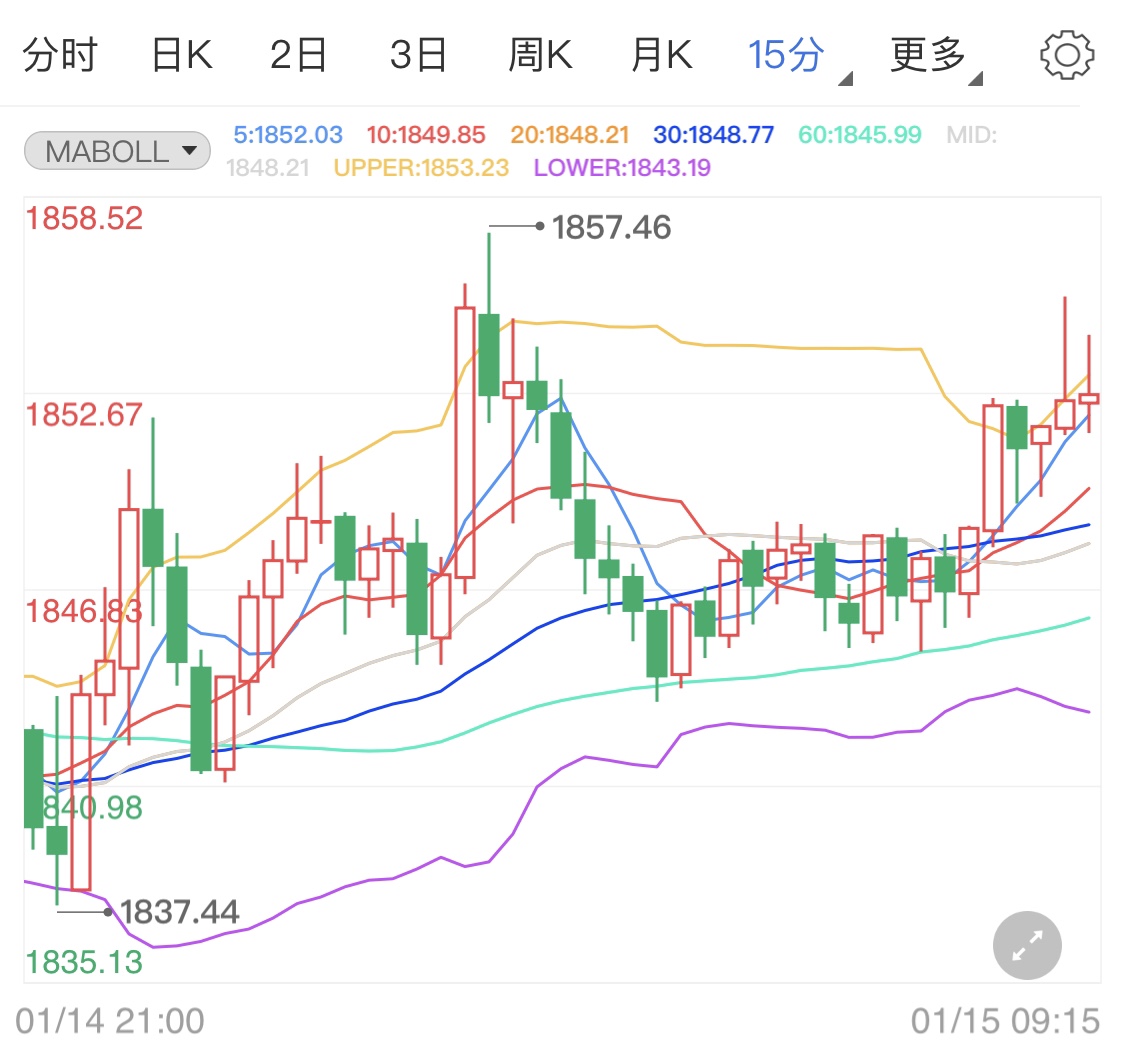The width and height of the screenshot is (1125, 1063).
Task: Click the LOWER:1843.19 band label
Action: coord(622,168)
